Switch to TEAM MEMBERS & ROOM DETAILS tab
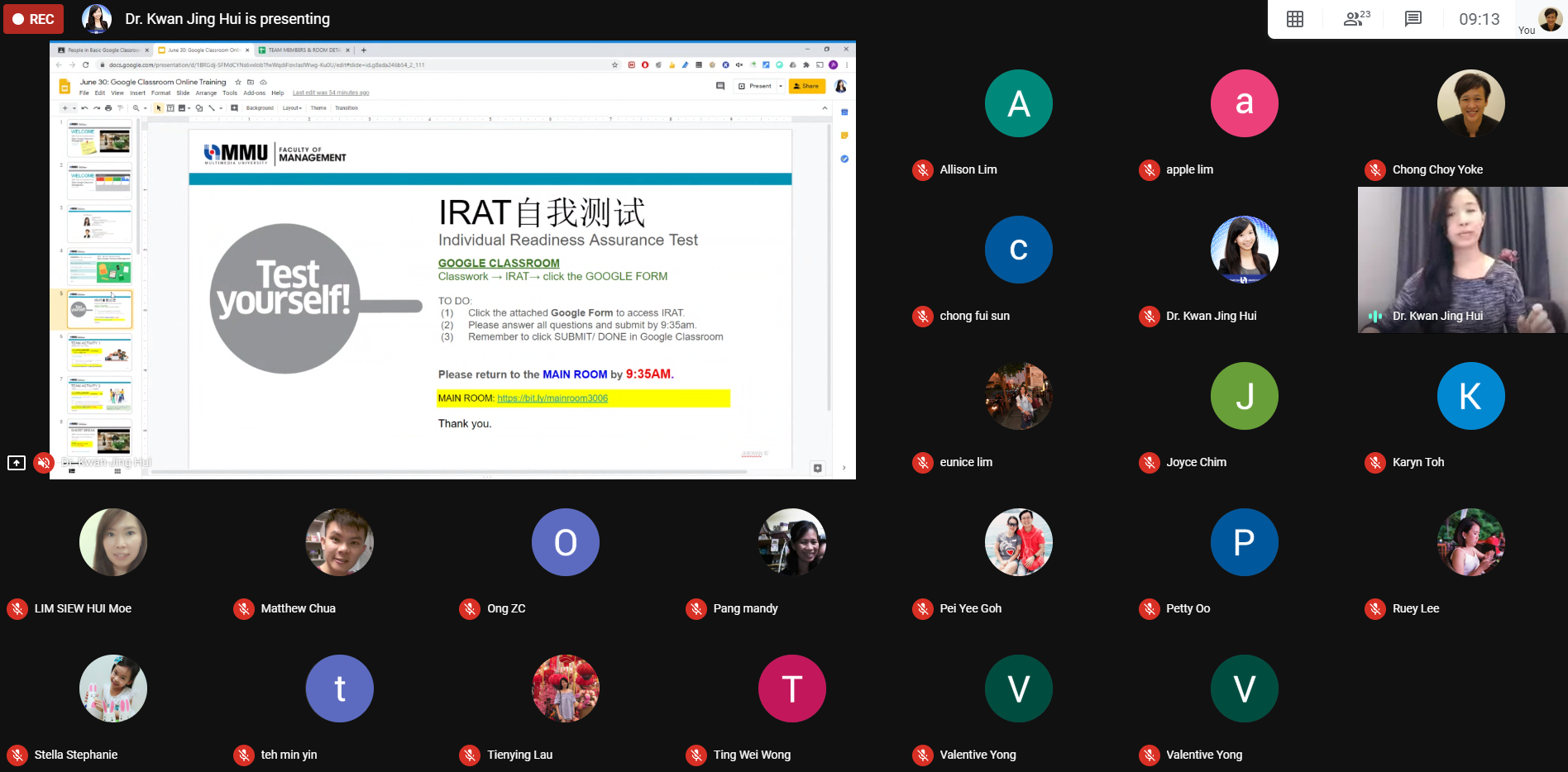Image resolution: width=1568 pixels, height=772 pixels. coord(304,50)
